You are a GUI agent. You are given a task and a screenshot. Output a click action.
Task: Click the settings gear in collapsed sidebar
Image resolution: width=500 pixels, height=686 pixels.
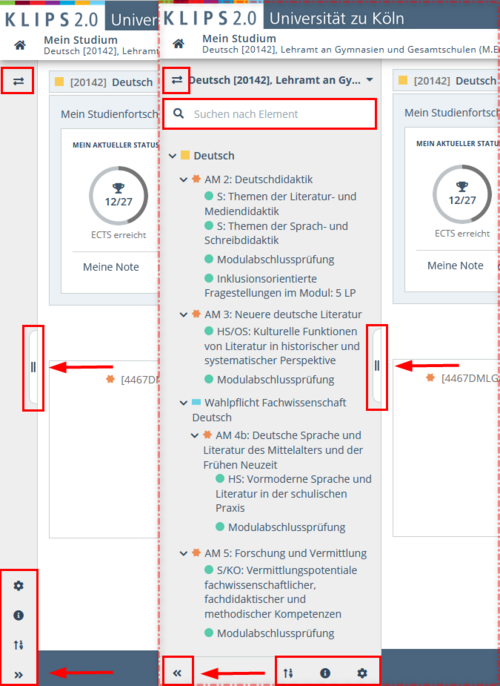coord(18,586)
